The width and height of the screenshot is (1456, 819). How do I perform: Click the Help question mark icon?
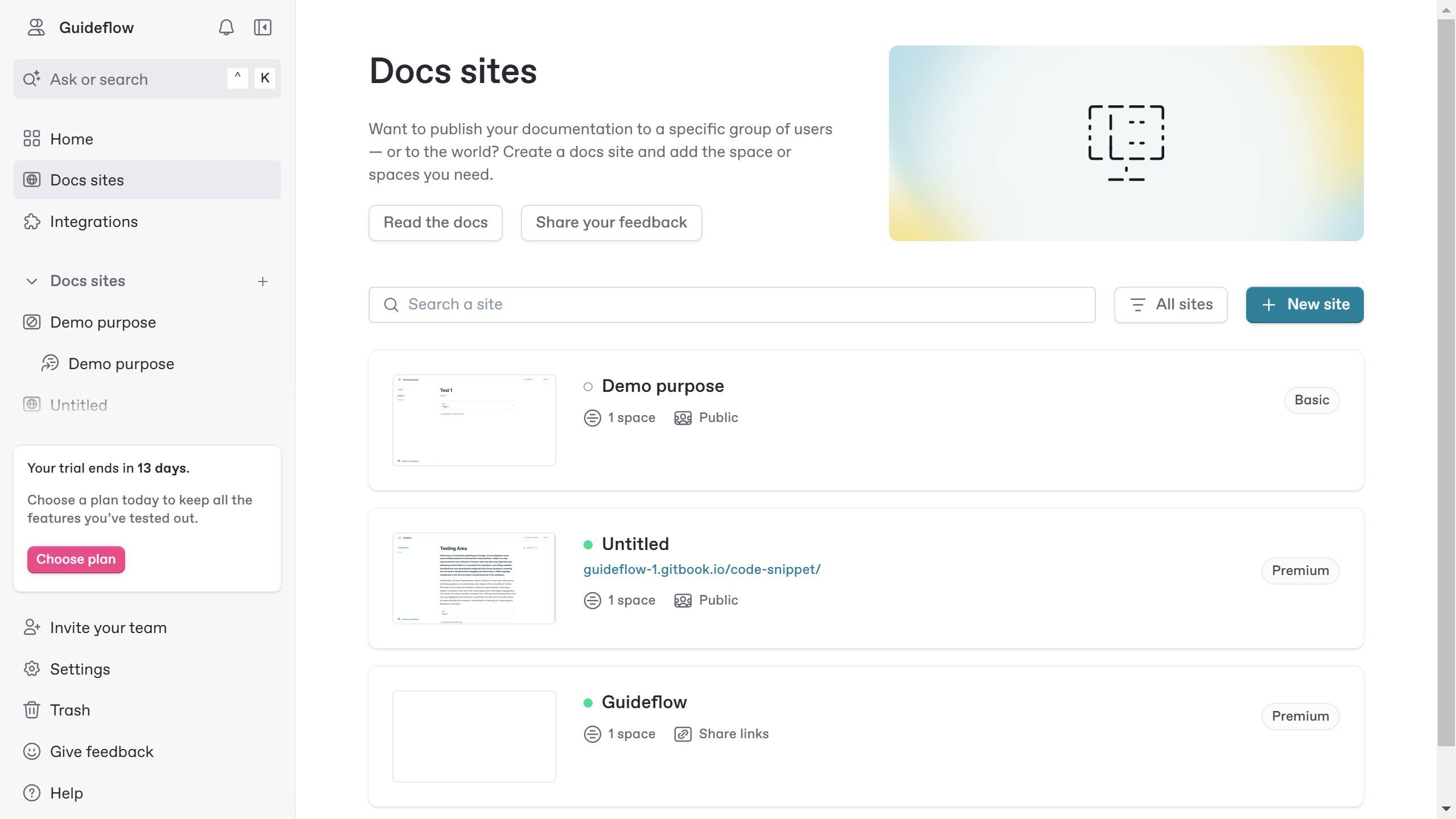click(x=32, y=793)
